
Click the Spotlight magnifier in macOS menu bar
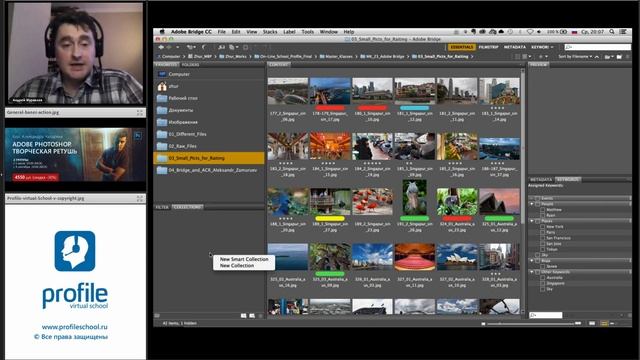tap(612, 31)
